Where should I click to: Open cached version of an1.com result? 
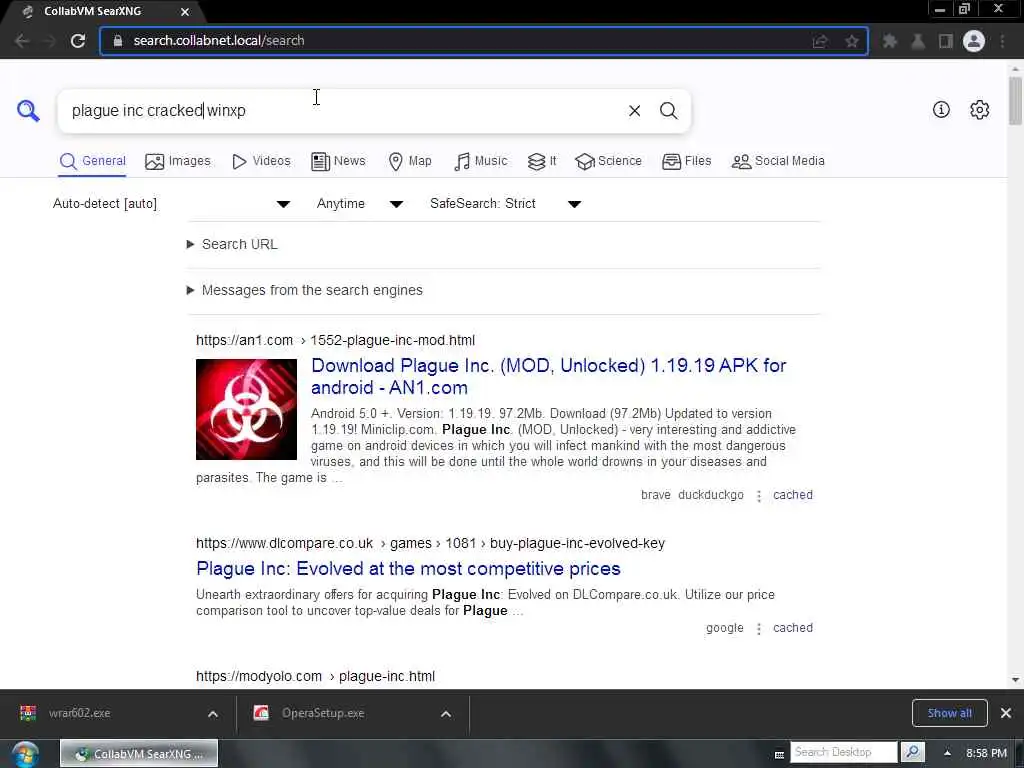[793, 495]
